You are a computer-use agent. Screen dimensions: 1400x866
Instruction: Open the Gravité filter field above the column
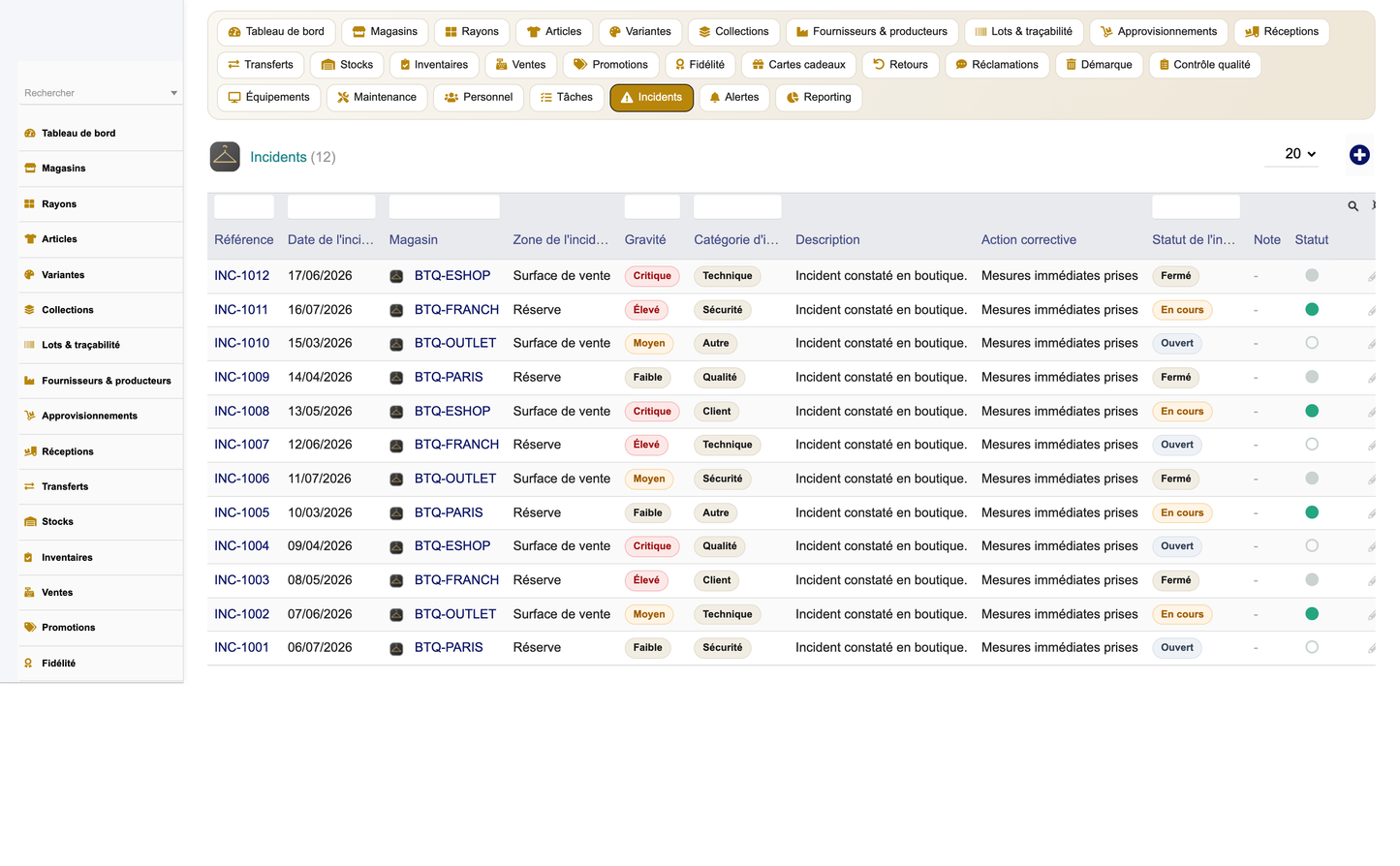652,206
